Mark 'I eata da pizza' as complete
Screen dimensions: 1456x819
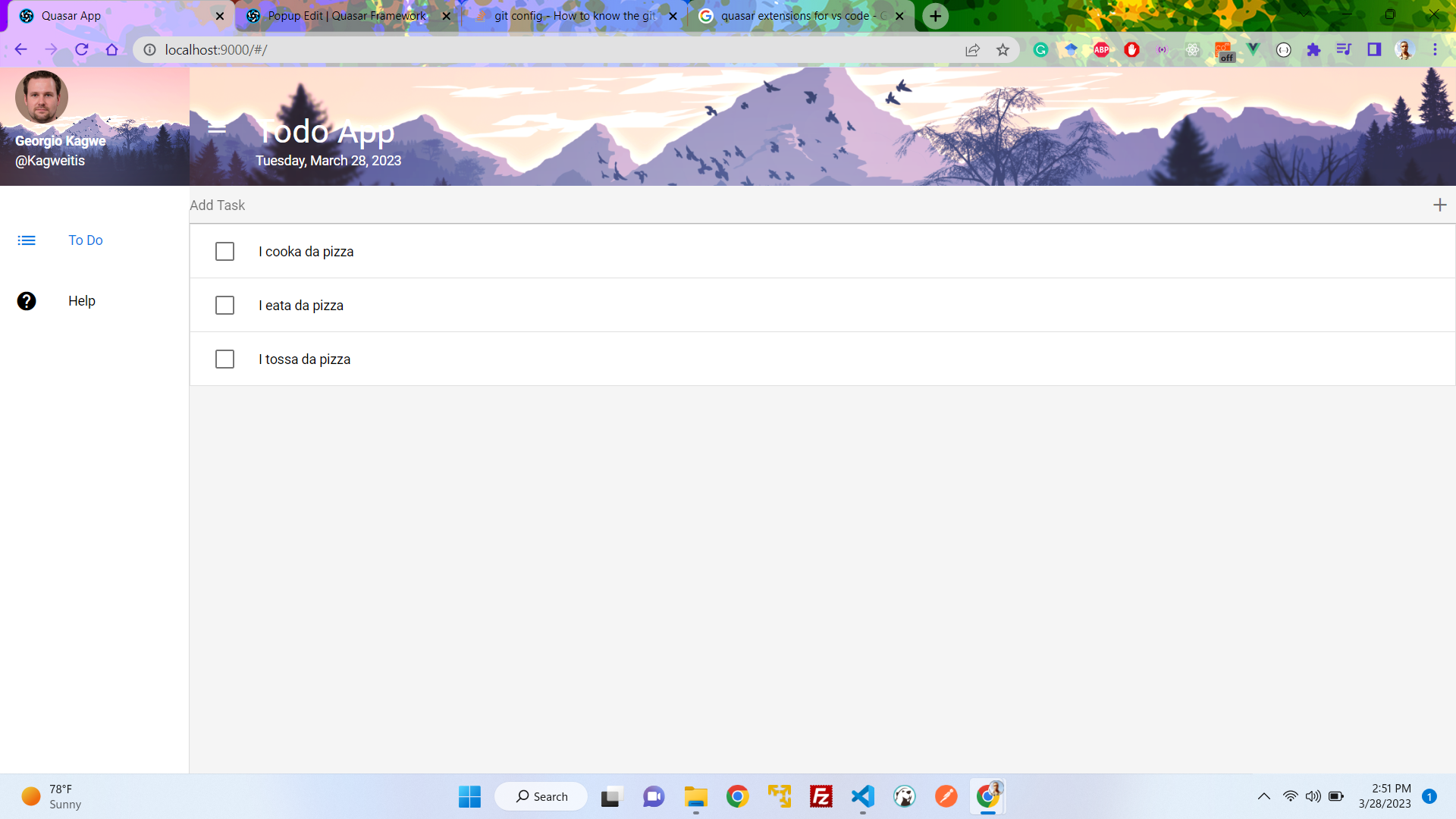click(x=224, y=305)
